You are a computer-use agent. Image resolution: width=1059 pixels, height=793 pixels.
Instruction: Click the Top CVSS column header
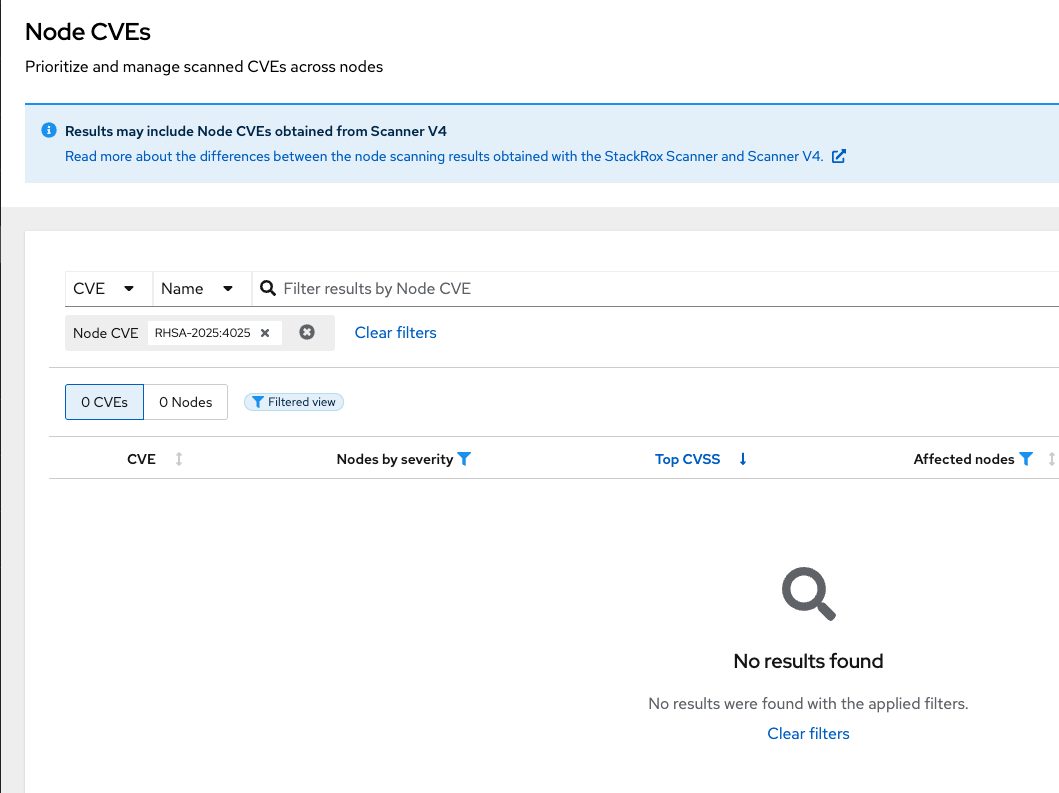click(688, 459)
